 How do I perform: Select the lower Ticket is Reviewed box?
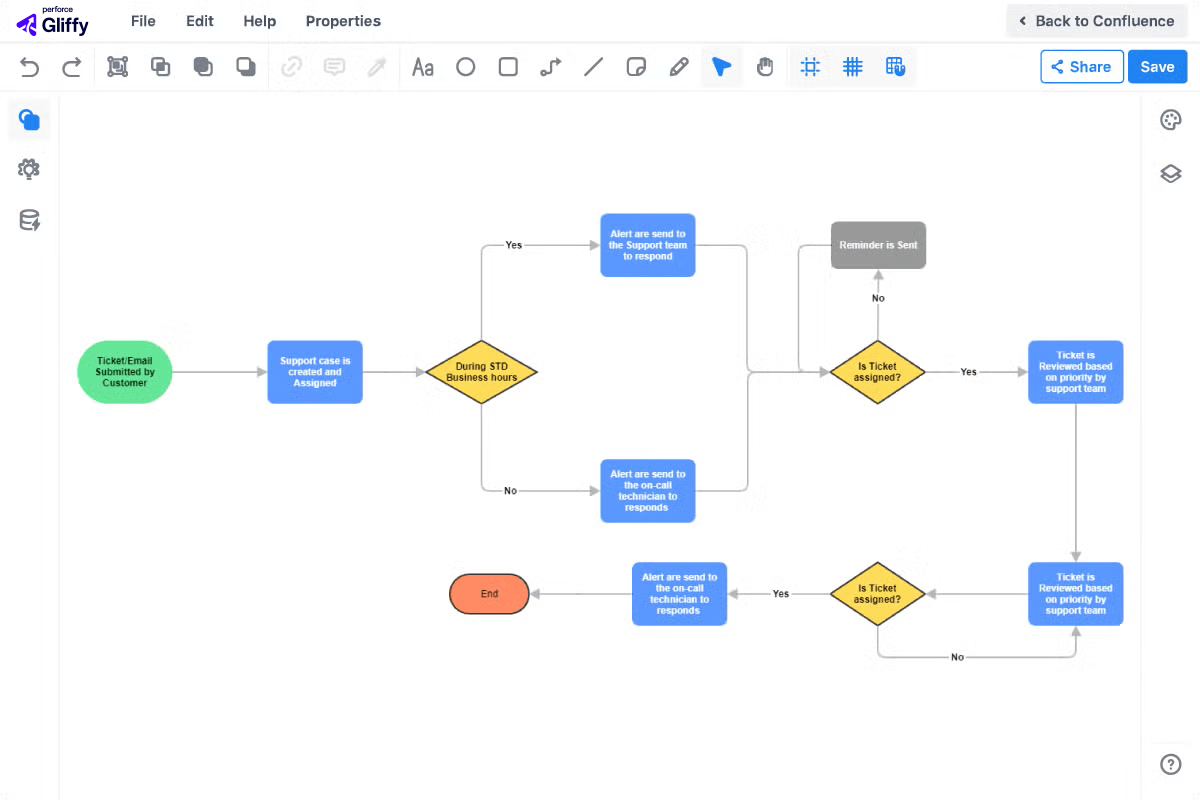[1076, 594]
